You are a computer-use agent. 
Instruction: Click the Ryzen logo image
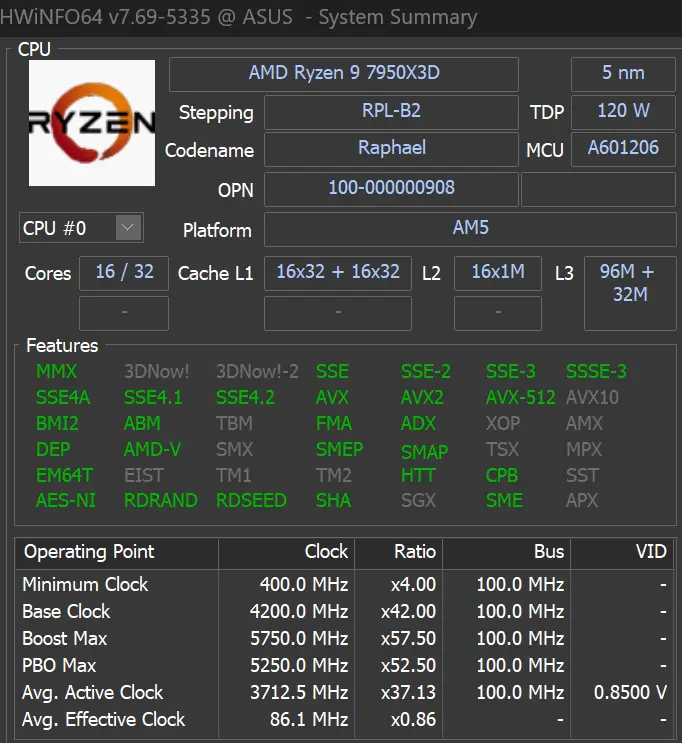[92, 123]
